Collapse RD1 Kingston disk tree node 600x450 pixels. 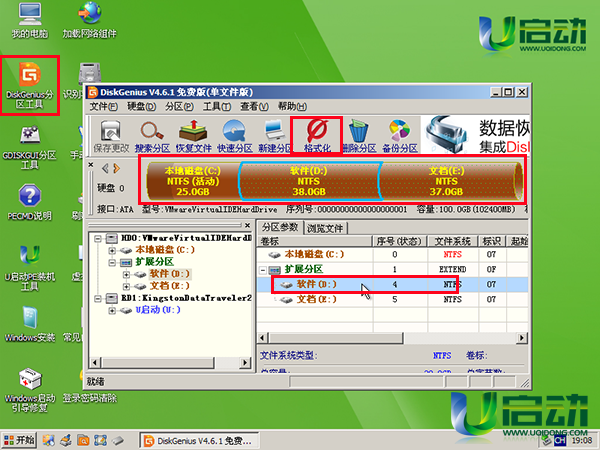pos(98,298)
